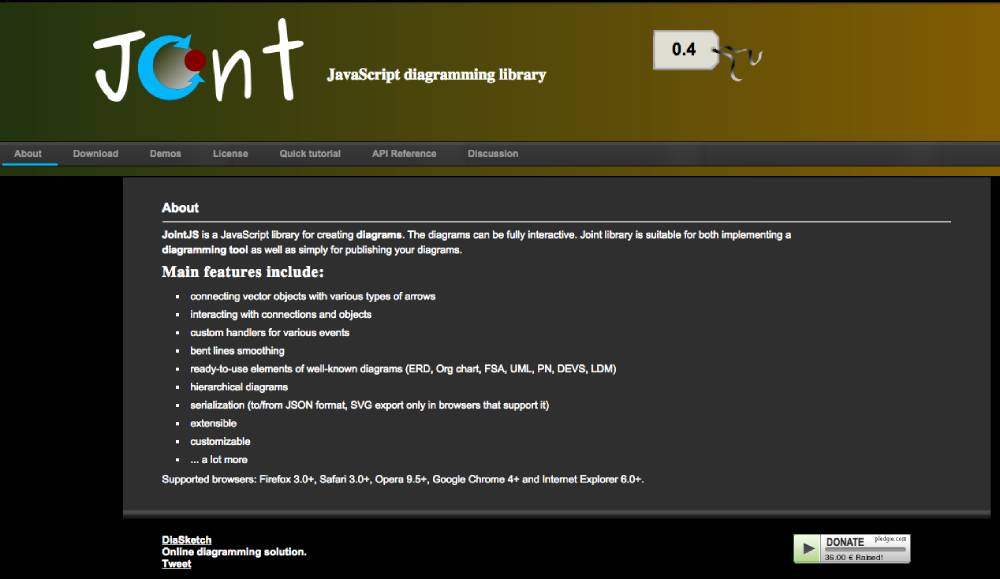Switch to the Demos section
1000x579 pixels.
(x=165, y=153)
